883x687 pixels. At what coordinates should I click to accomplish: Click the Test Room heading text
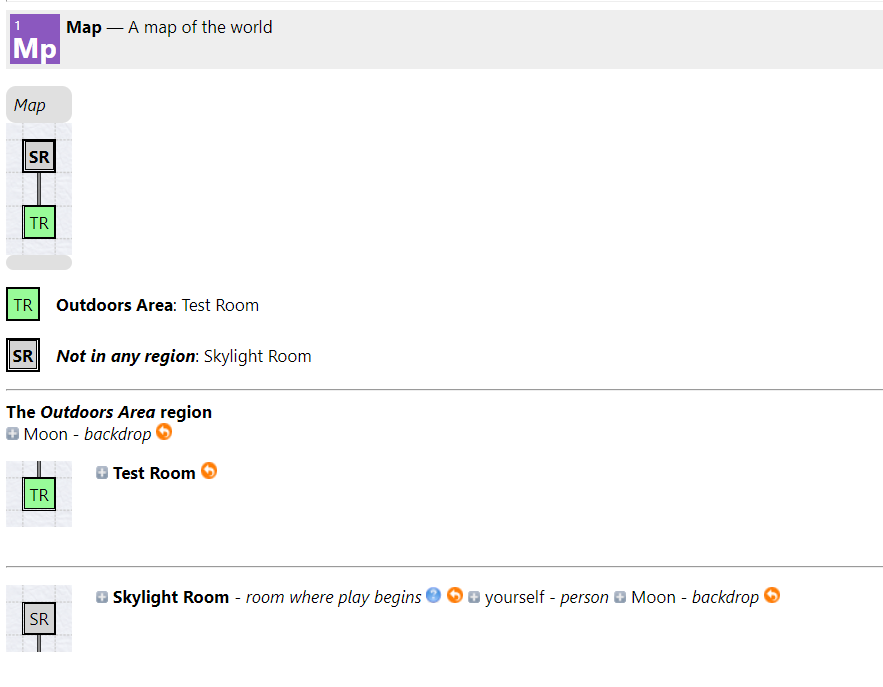pos(154,473)
